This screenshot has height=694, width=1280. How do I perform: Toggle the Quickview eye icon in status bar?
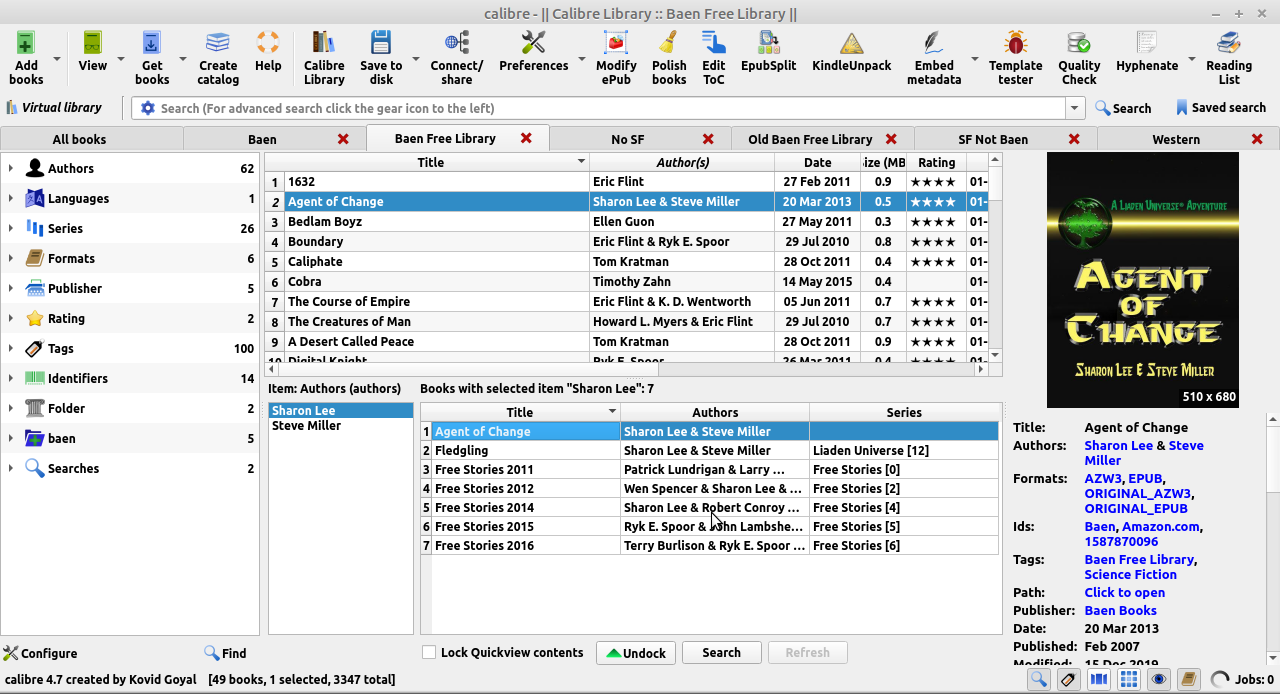click(1159, 680)
